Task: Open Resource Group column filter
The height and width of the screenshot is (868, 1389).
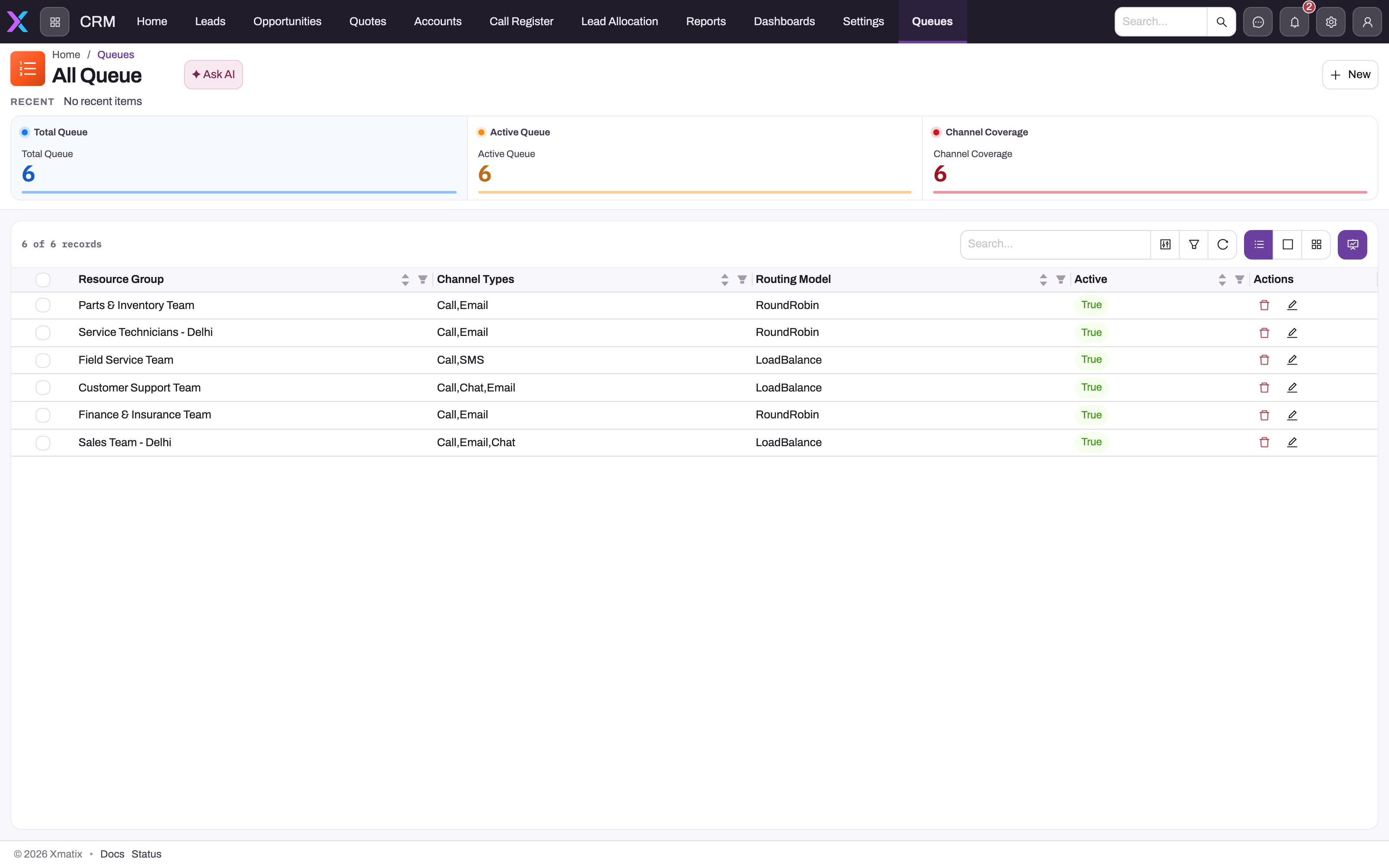Action: coord(422,279)
